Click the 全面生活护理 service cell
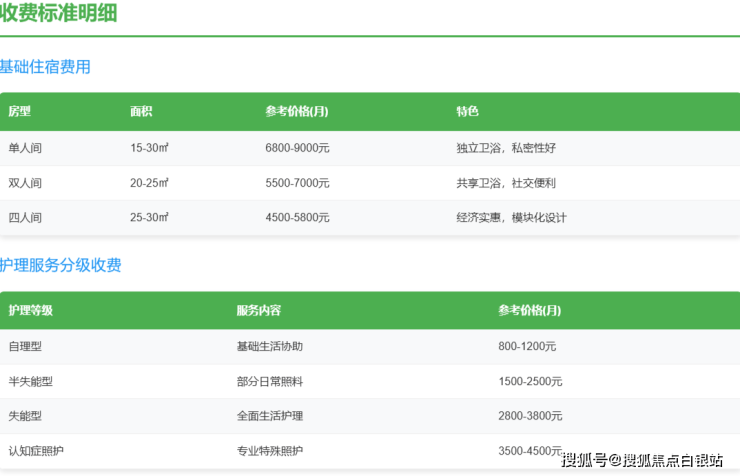The height and width of the screenshot is (476, 740). (x=269, y=416)
